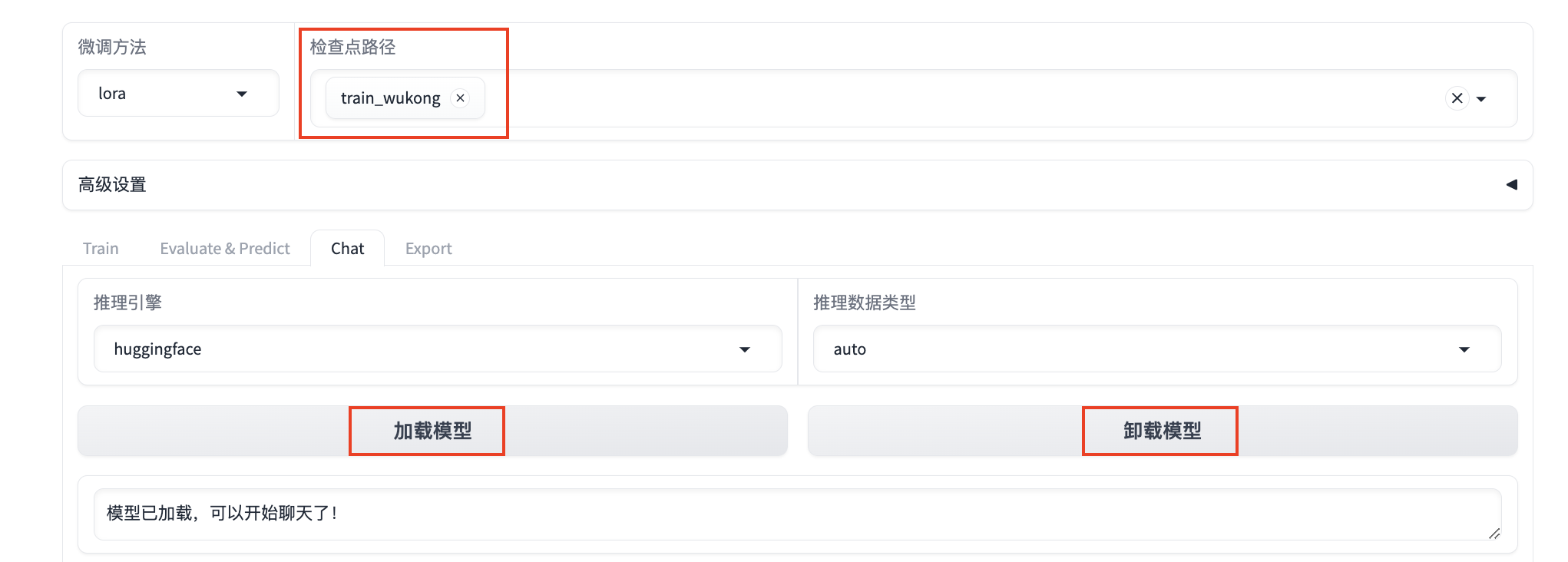Click the 高级设置 section title
Viewport: 1568px width, 562px height.
click(x=112, y=185)
